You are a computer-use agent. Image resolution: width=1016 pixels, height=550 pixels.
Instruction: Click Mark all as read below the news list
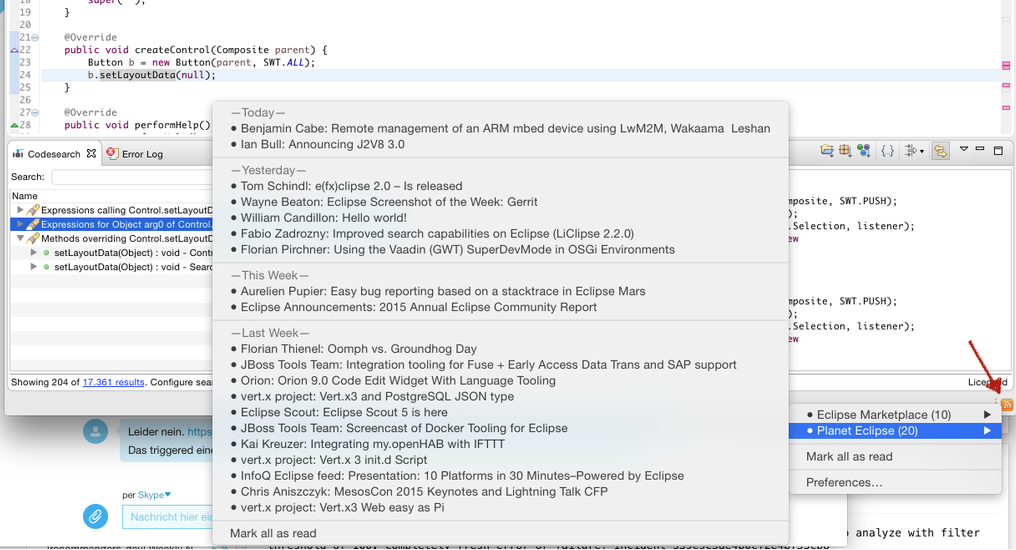tap(273, 533)
